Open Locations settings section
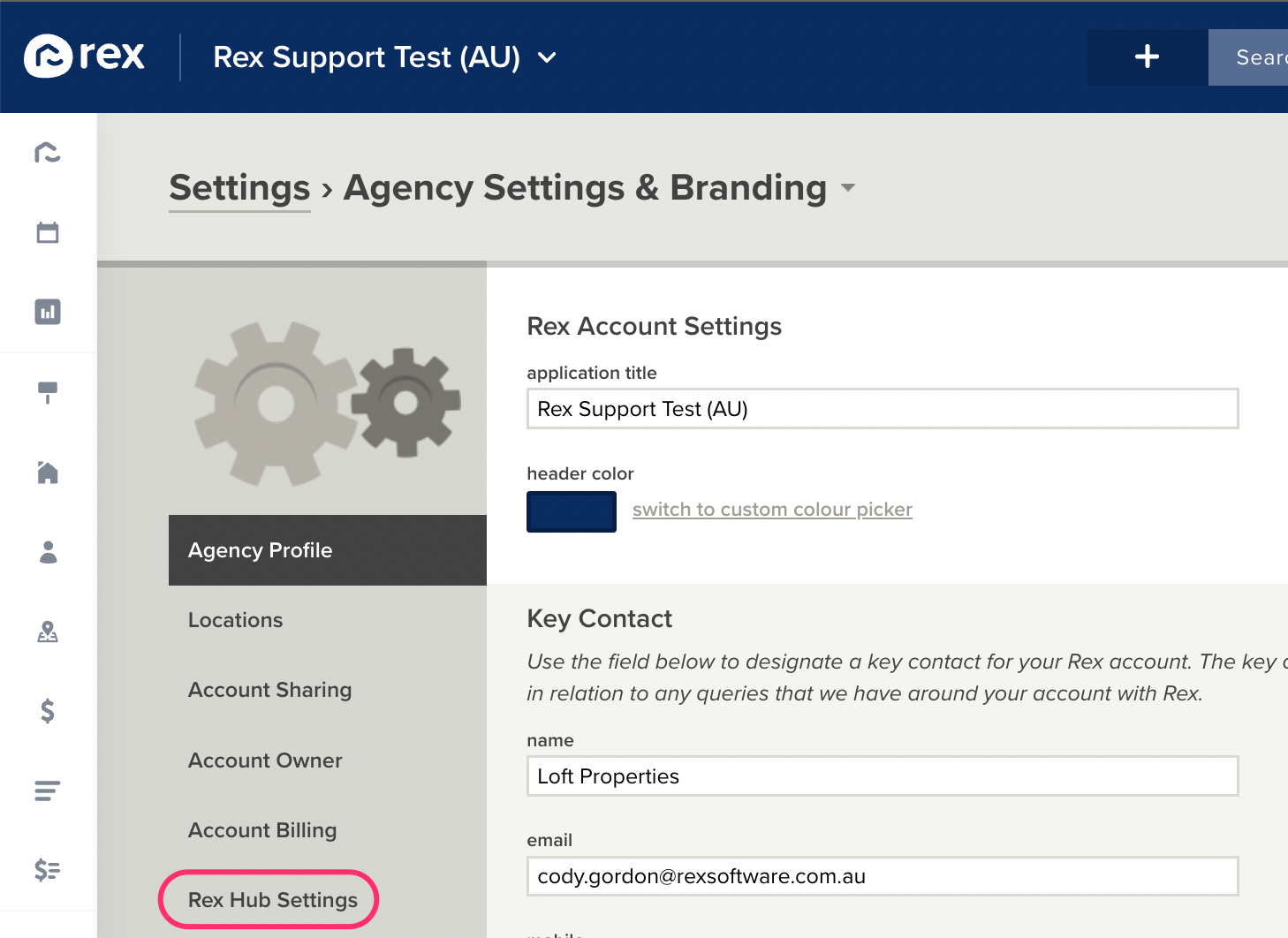1288x938 pixels. tap(235, 620)
